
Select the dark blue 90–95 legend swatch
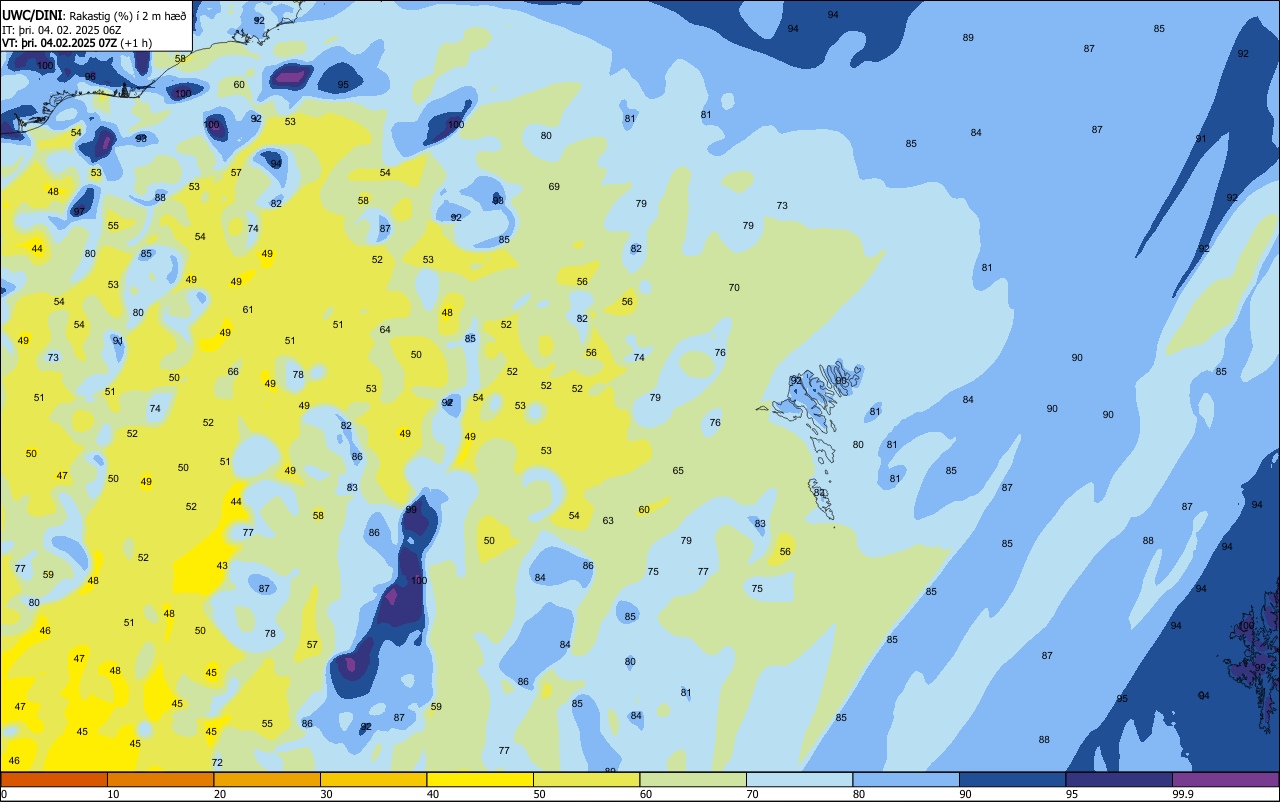(1012, 779)
